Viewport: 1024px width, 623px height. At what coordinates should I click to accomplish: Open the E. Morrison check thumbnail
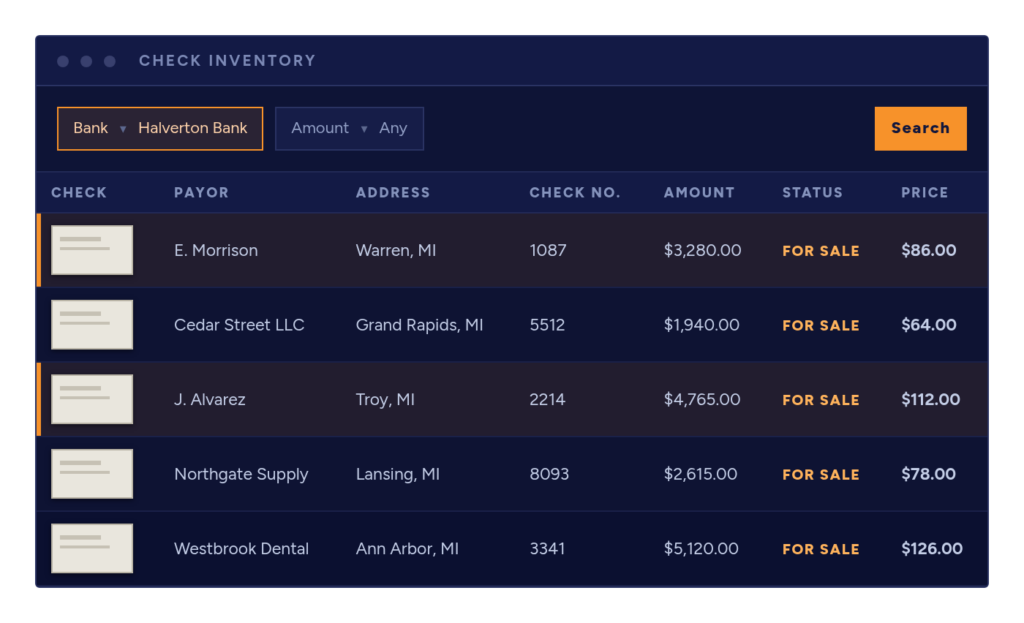pos(92,250)
